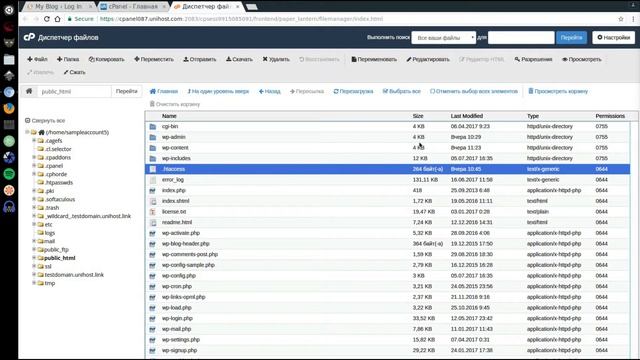Switch to cPanel Главная browser tab
The width and height of the screenshot is (640, 360).
tap(133, 7)
